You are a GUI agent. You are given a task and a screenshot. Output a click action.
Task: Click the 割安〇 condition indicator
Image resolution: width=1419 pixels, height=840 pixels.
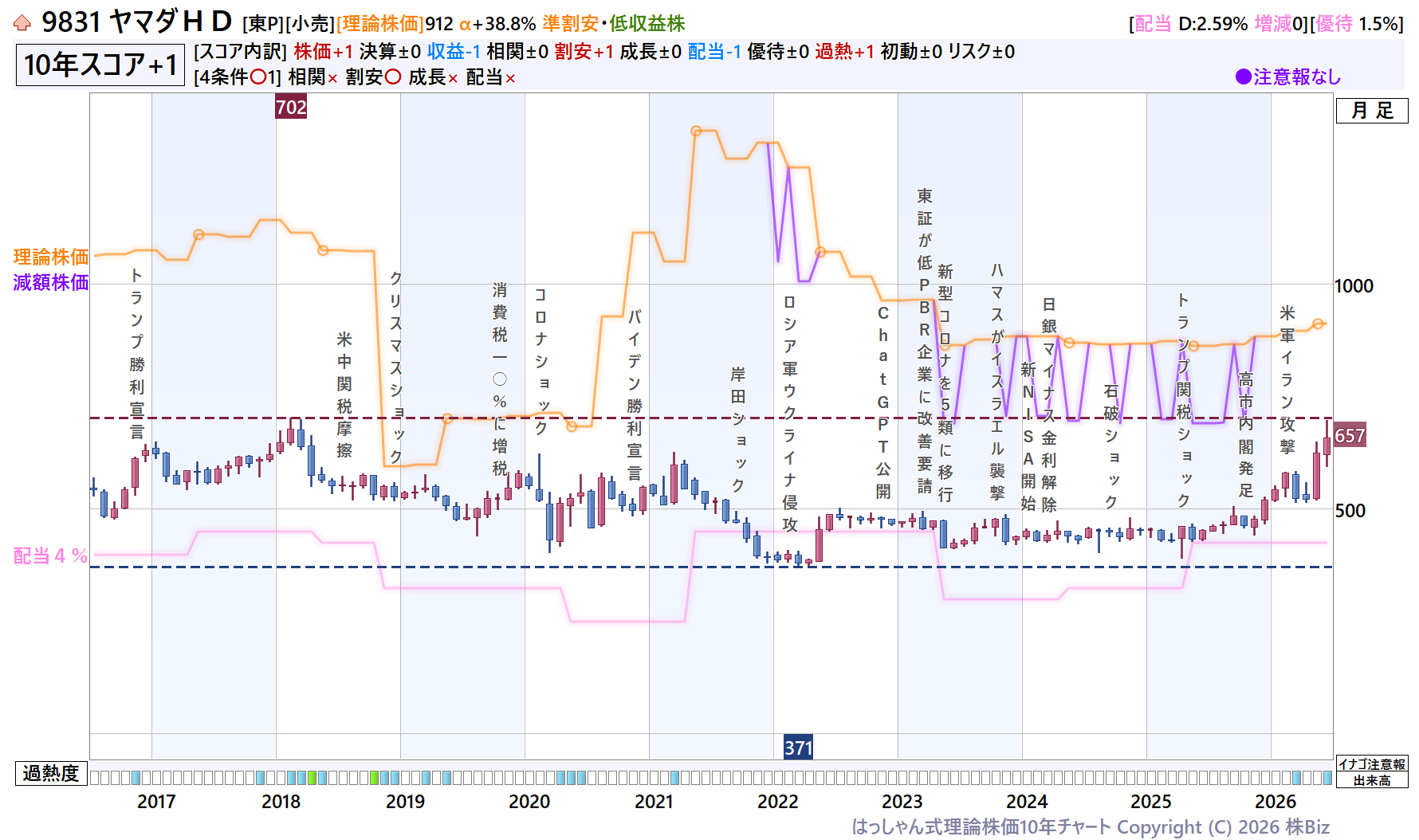coord(373,77)
